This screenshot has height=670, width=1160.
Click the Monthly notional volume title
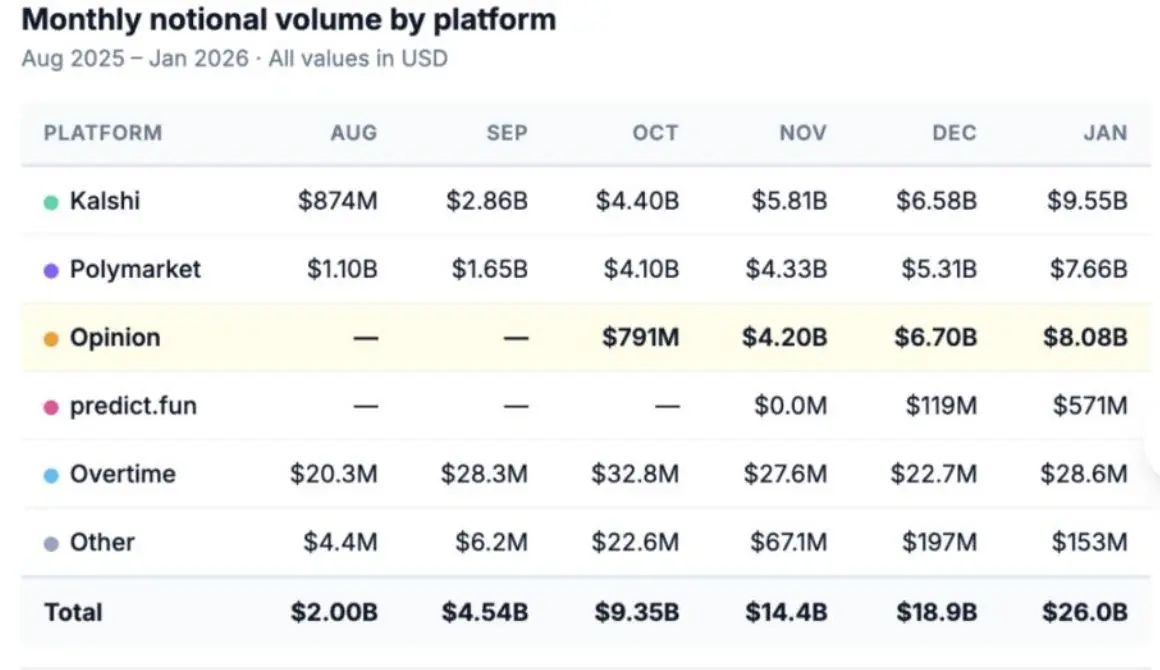[x=288, y=20]
